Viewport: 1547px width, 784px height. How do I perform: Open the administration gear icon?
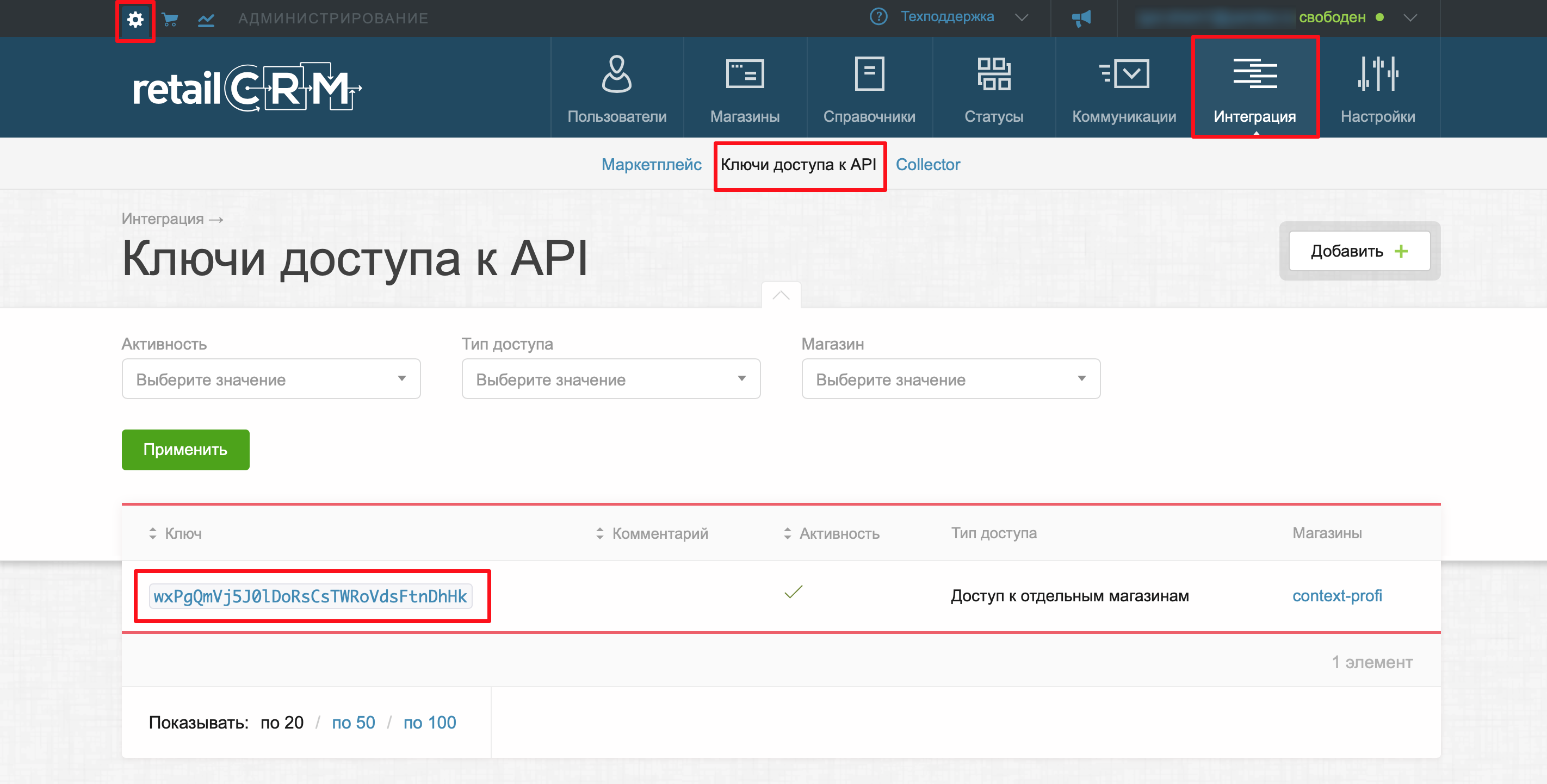point(135,19)
